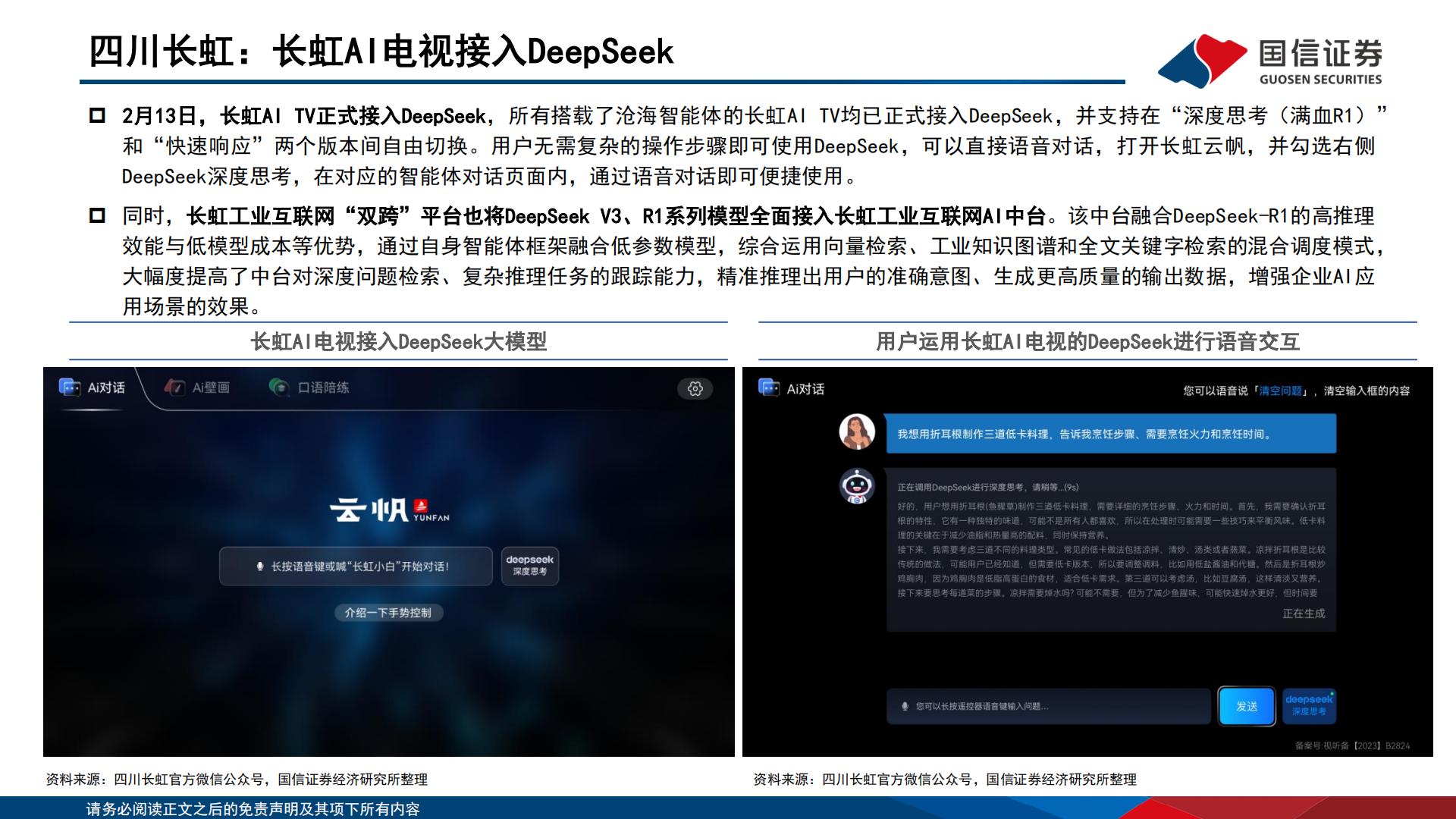Screen dimensions: 1456x819
Task: Click the input field 您可以长按遥控器语音键输入问题
Action: click(1049, 706)
